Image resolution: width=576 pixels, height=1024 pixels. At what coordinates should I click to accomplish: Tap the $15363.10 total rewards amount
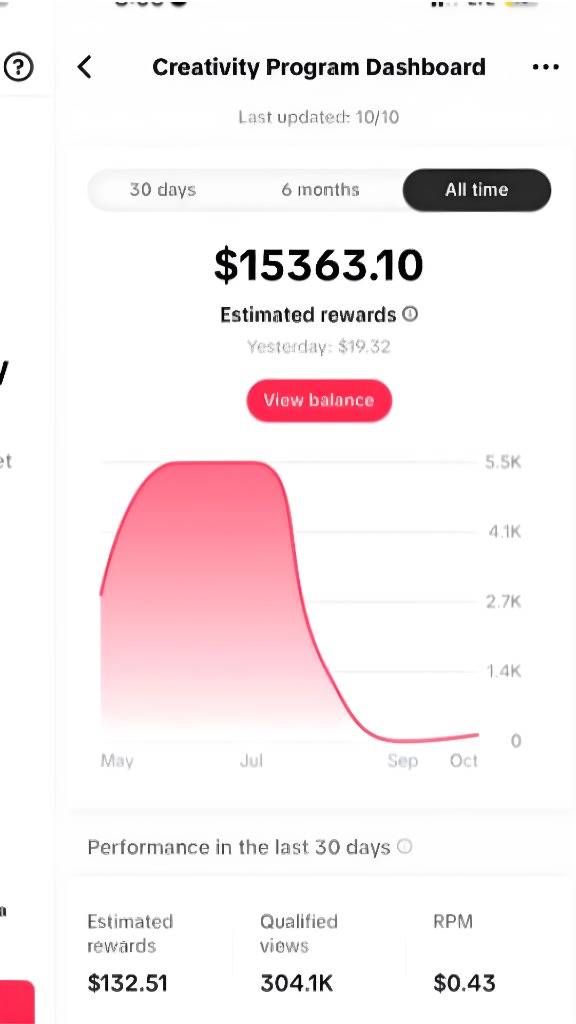319,265
